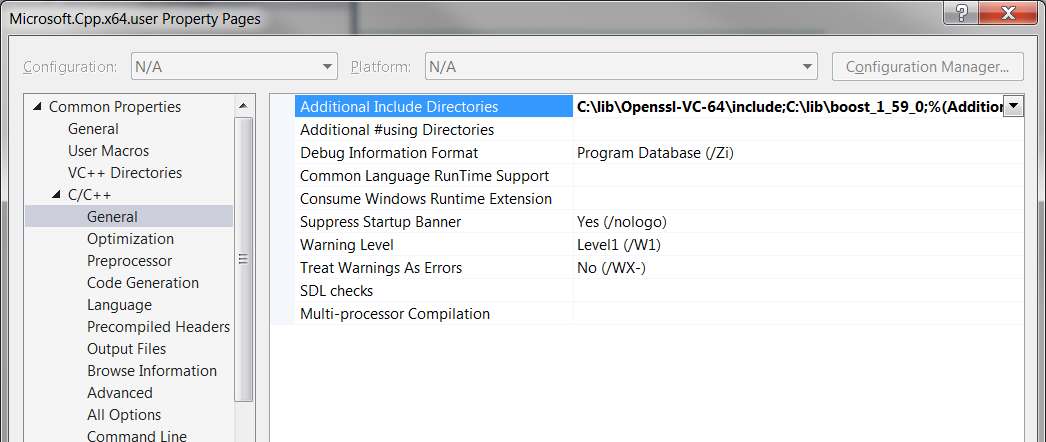
Task: Collapse the Common Properties tree node
Action: coord(38,107)
